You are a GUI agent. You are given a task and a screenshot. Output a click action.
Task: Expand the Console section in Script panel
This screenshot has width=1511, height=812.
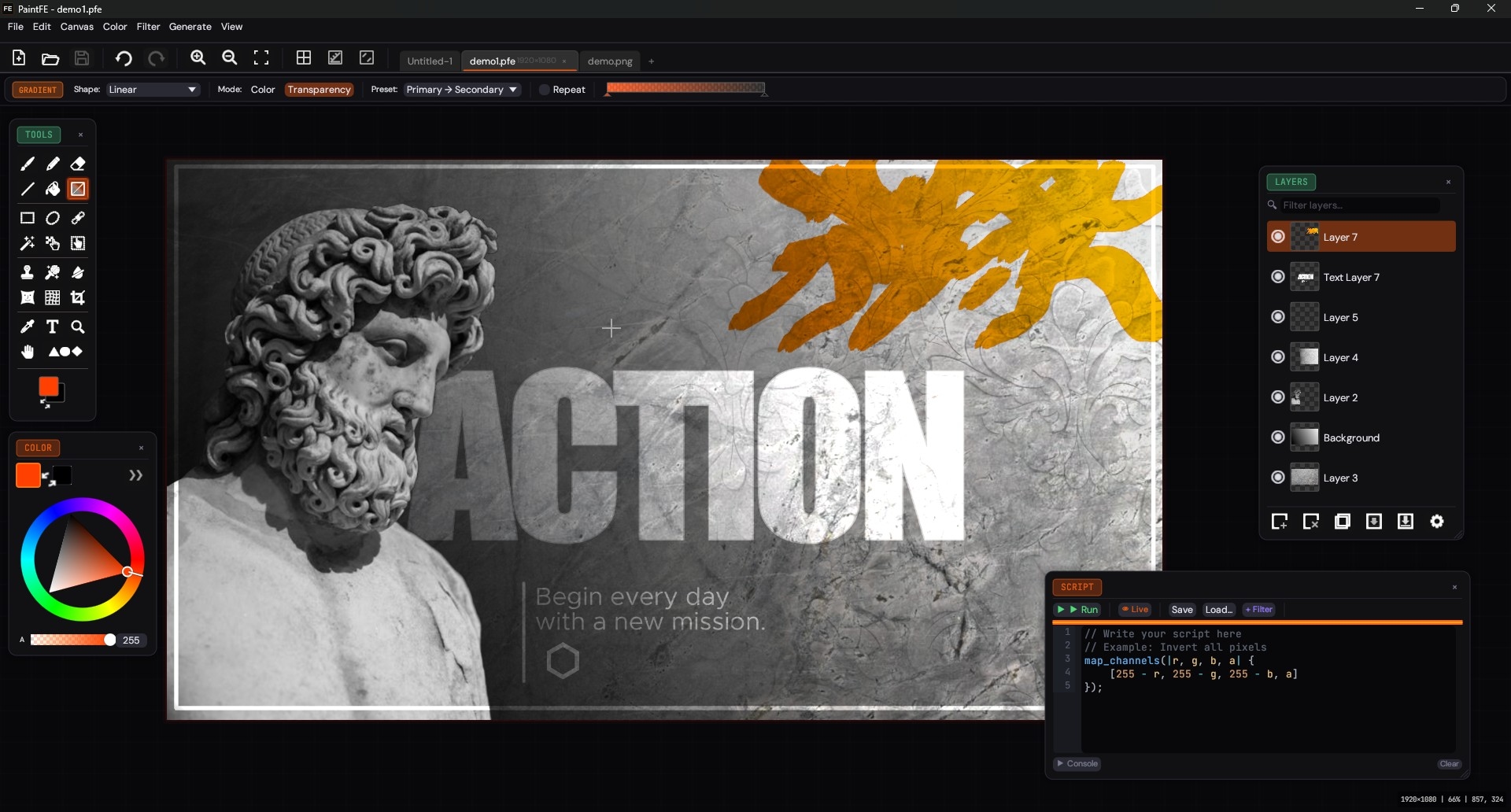click(x=1077, y=764)
